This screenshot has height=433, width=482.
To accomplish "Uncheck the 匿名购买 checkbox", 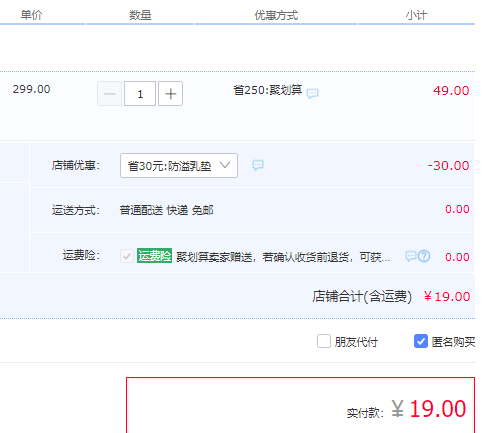I will (421, 341).
